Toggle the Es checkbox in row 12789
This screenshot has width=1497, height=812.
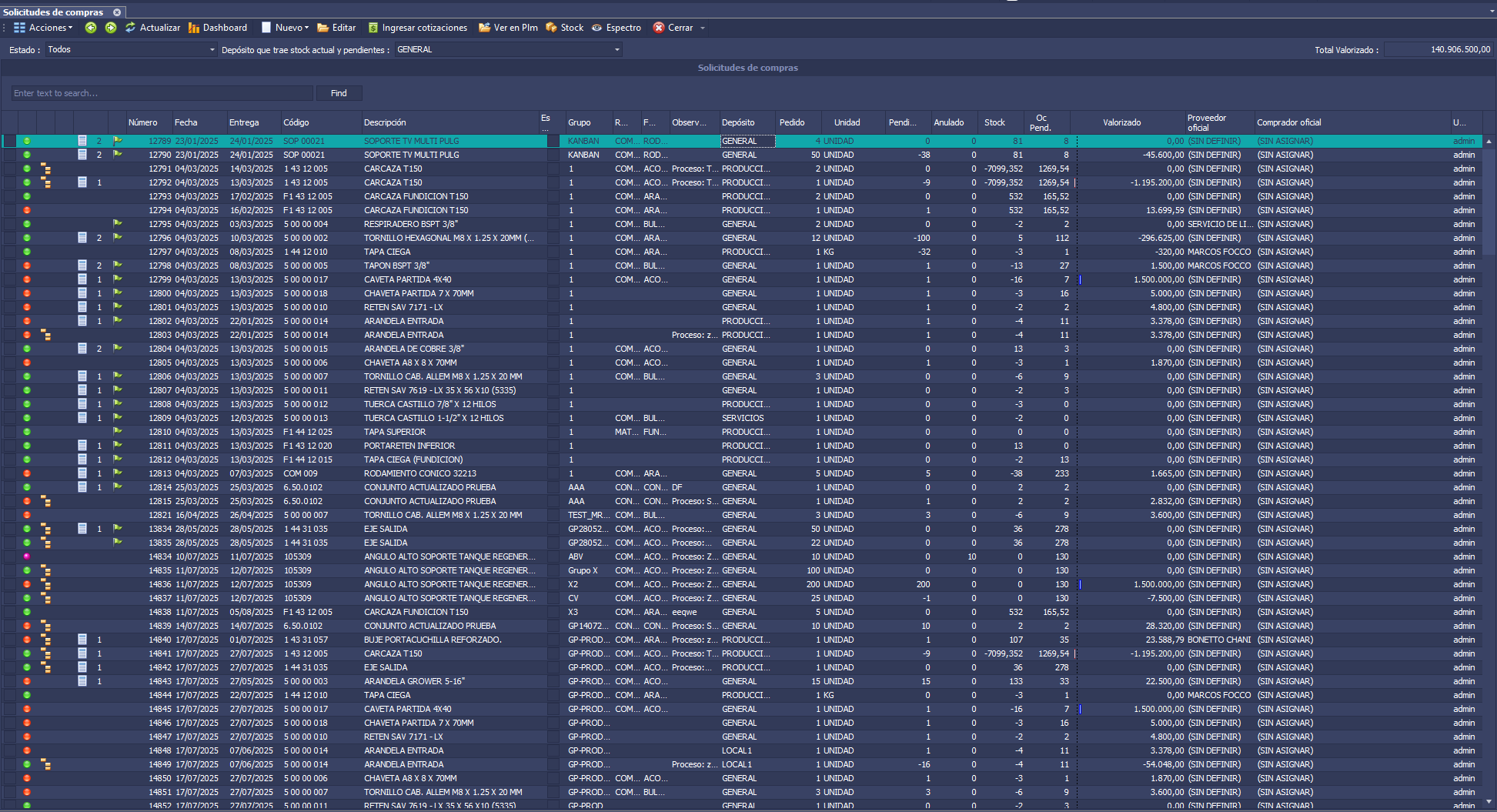click(x=553, y=141)
